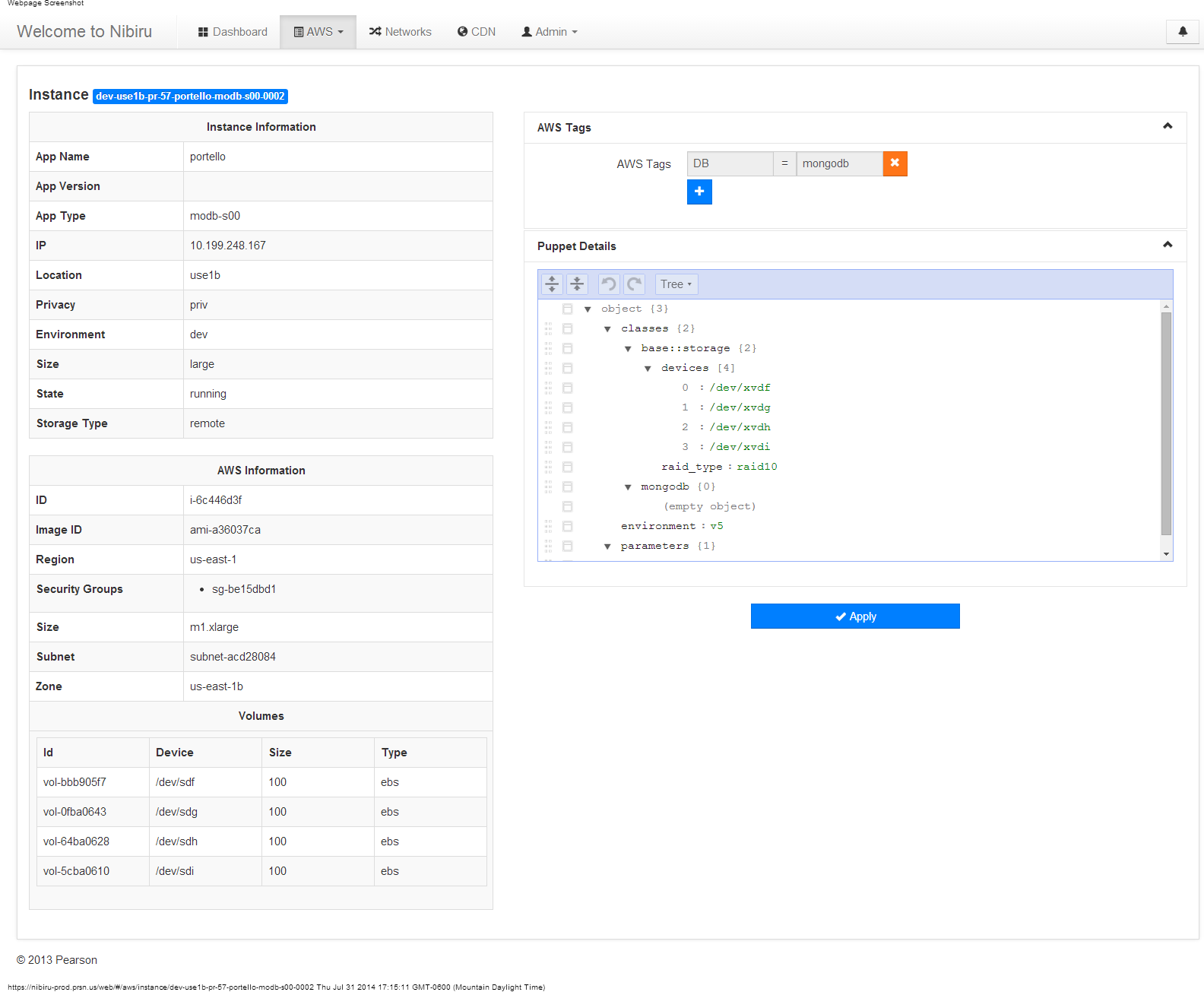Expand or collapse the parameters node
This screenshot has width=1204, height=992.
[x=607, y=547]
